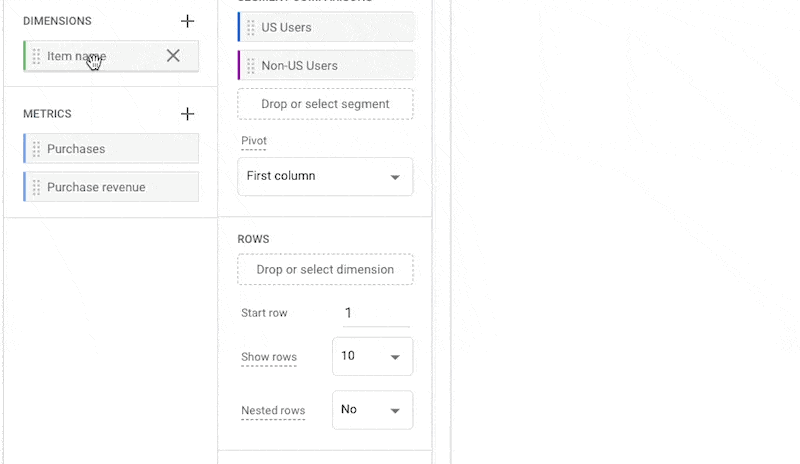Click the Drop or select segment box
The image size is (800, 464).
click(325, 104)
